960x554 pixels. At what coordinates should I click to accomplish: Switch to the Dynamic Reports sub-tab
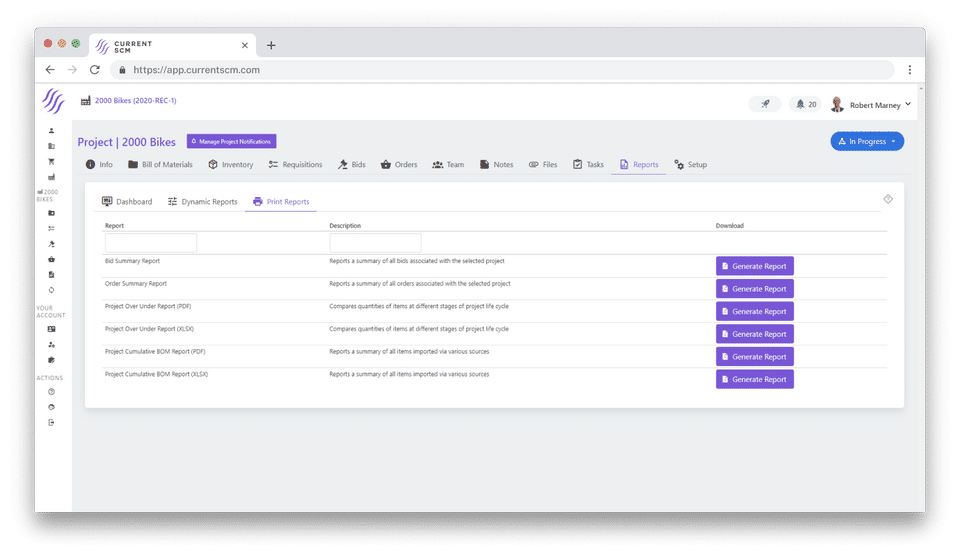(203, 201)
